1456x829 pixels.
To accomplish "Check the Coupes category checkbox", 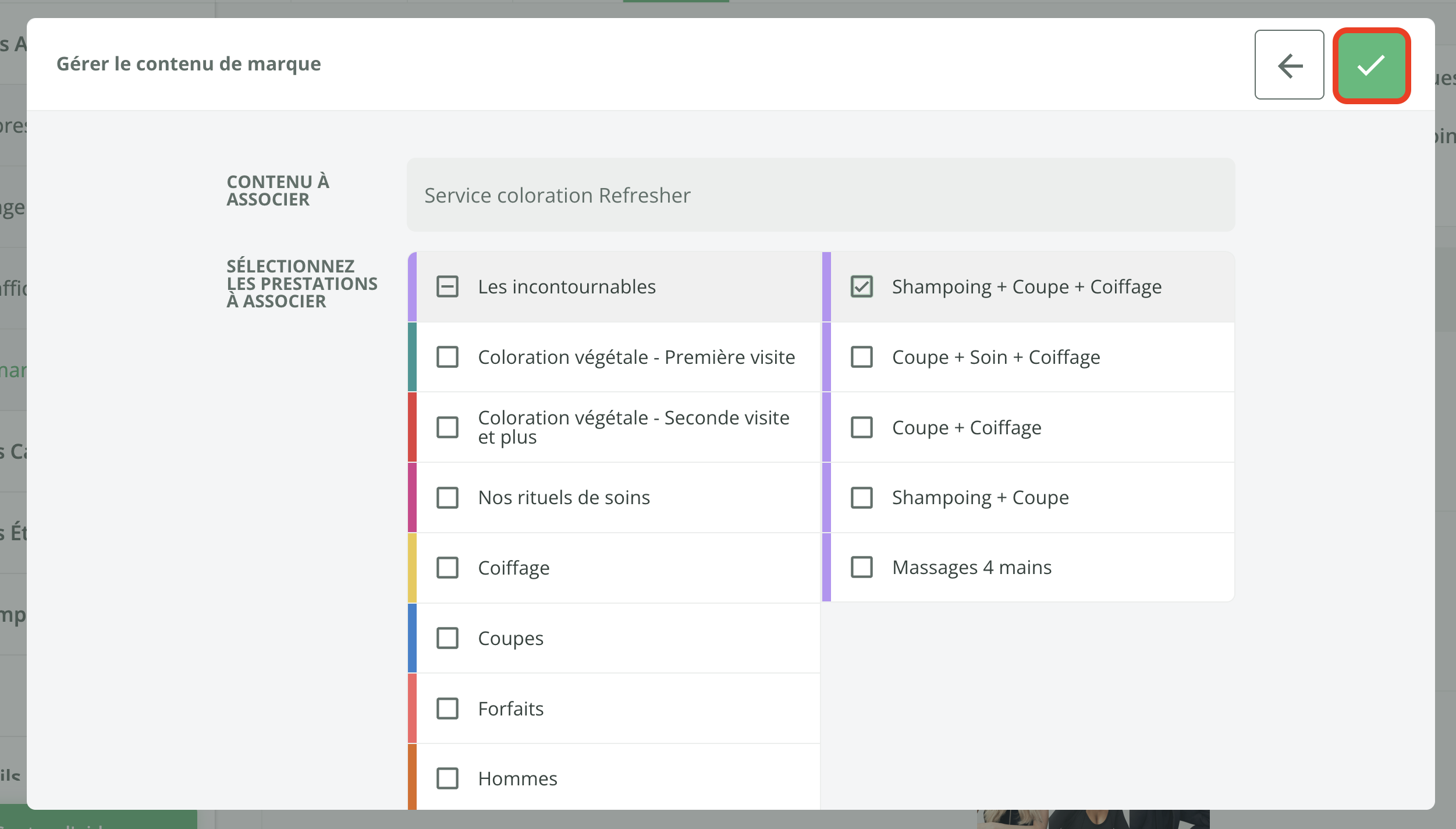I will [447, 638].
